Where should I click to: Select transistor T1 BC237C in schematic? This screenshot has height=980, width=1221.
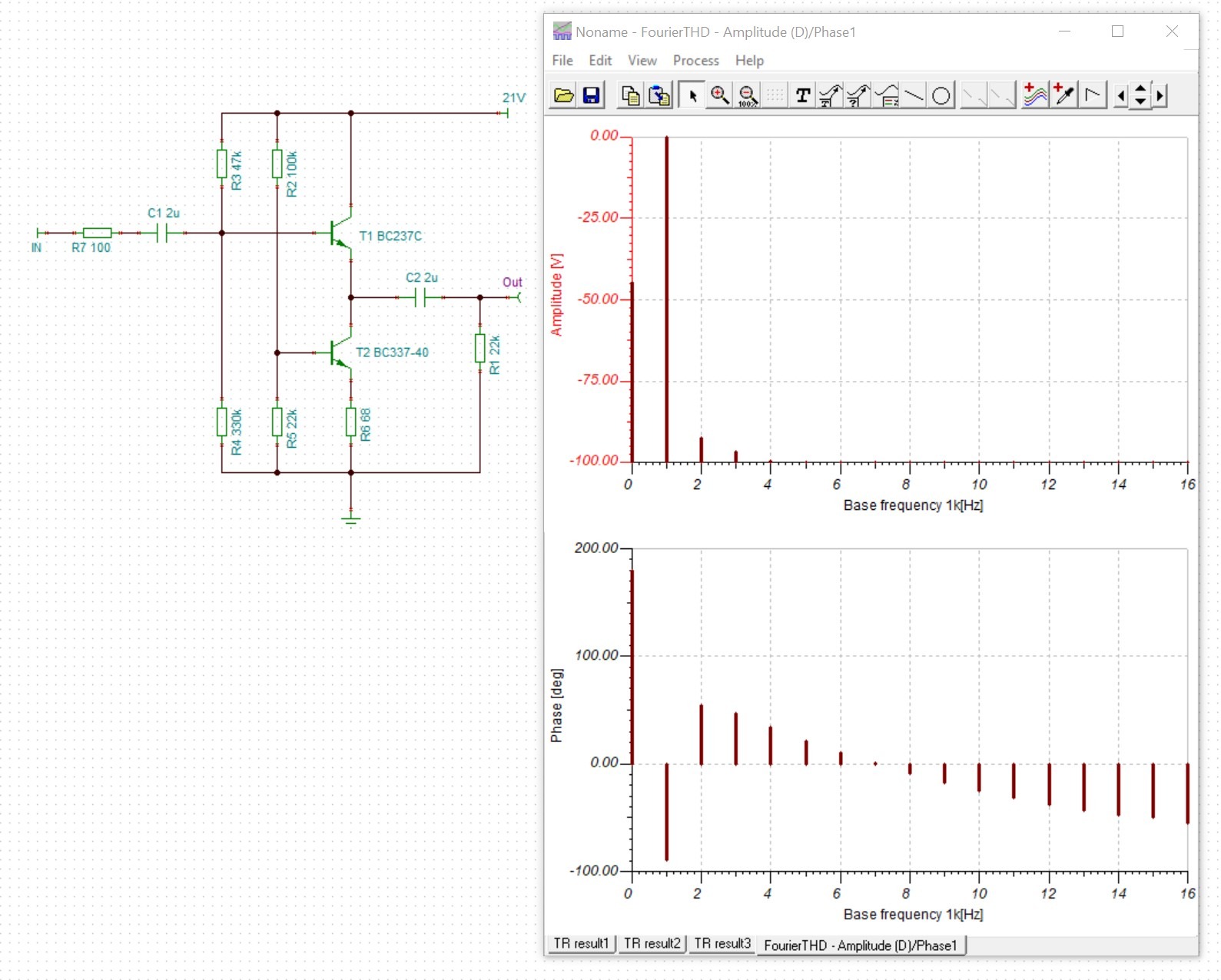point(342,233)
